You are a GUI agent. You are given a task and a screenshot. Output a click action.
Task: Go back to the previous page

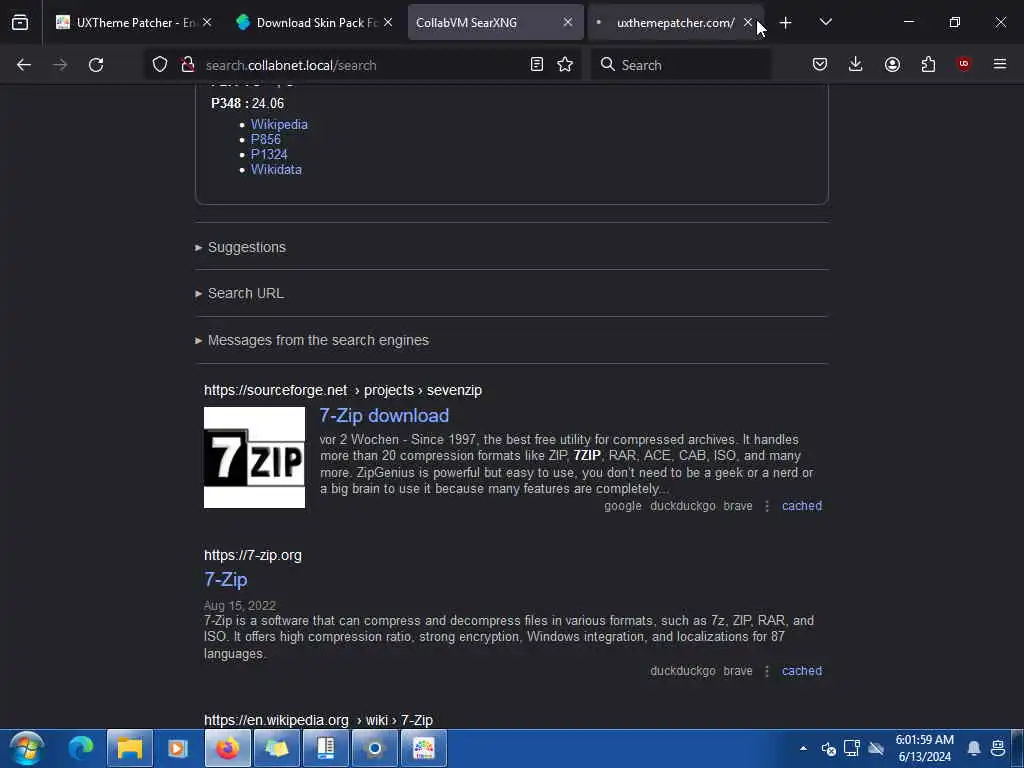tap(24, 65)
